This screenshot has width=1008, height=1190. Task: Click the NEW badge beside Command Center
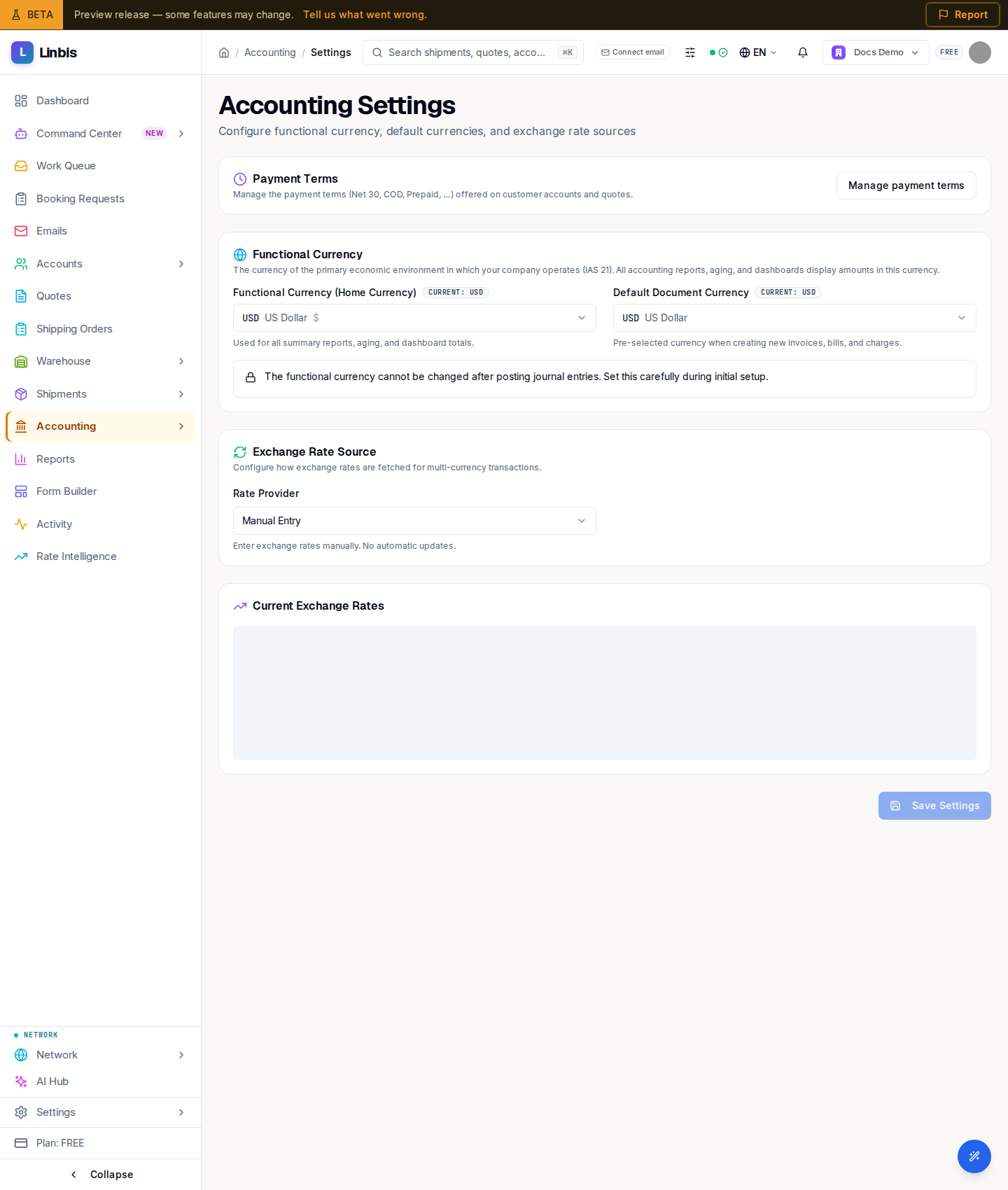pyautogui.click(x=154, y=134)
